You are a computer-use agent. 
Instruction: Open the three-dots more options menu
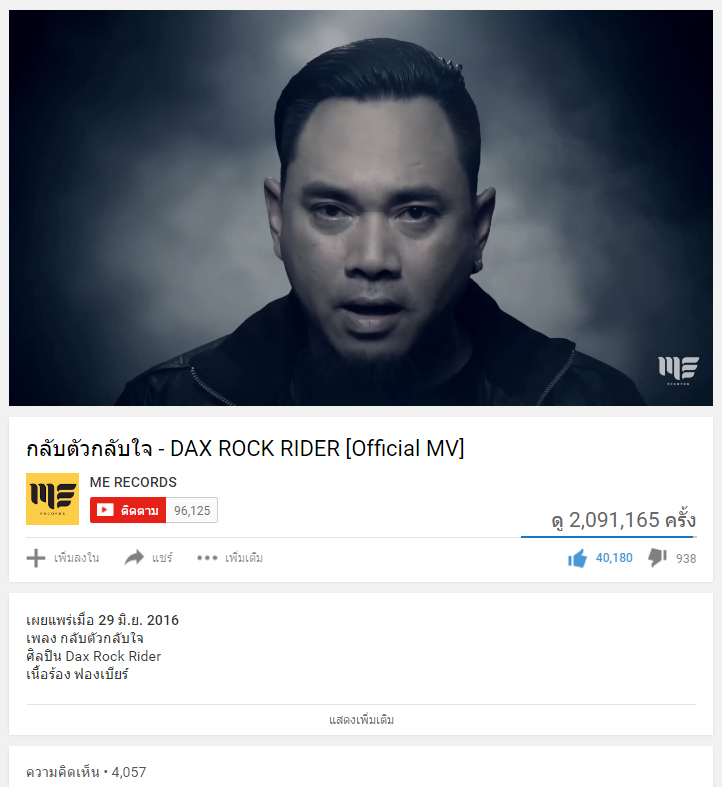(207, 558)
